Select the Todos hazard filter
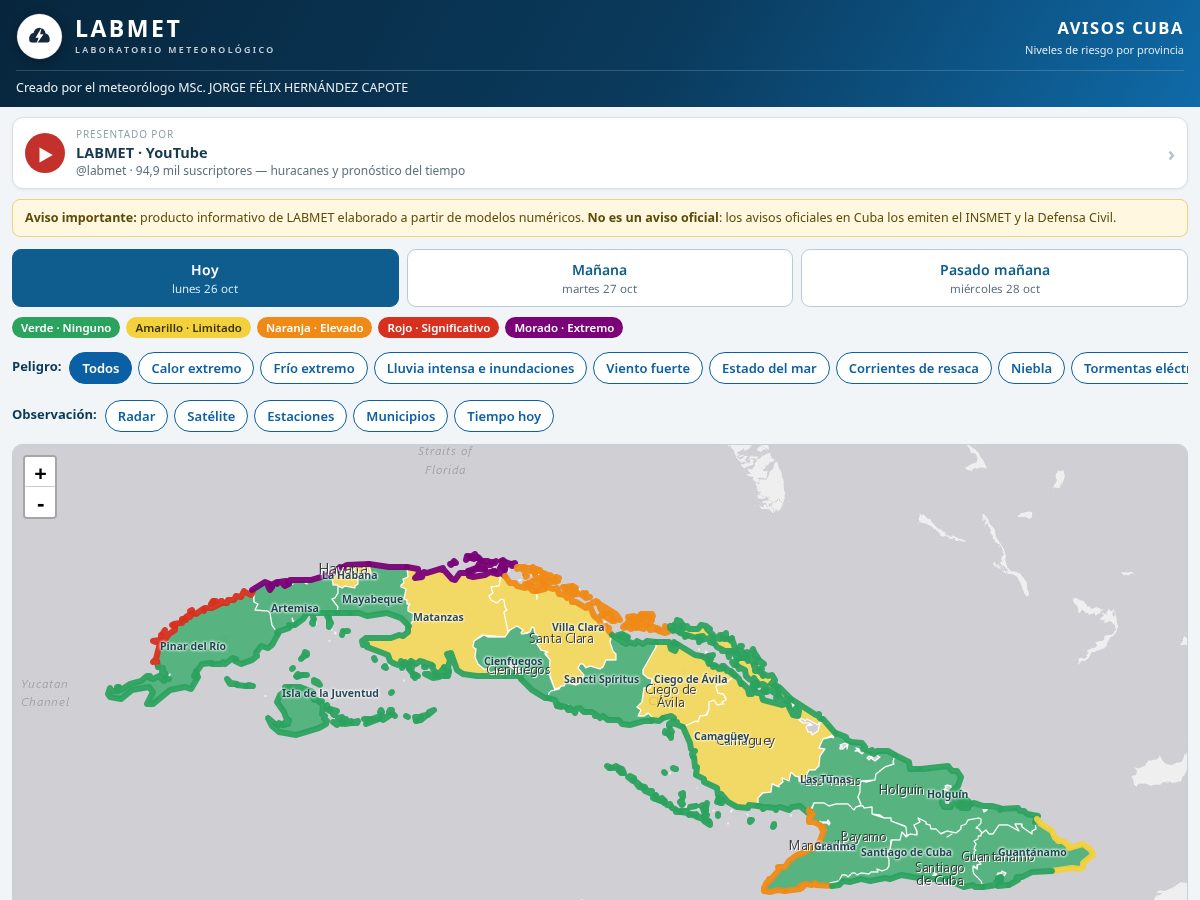This screenshot has width=1200, height=900. [101, 368]
